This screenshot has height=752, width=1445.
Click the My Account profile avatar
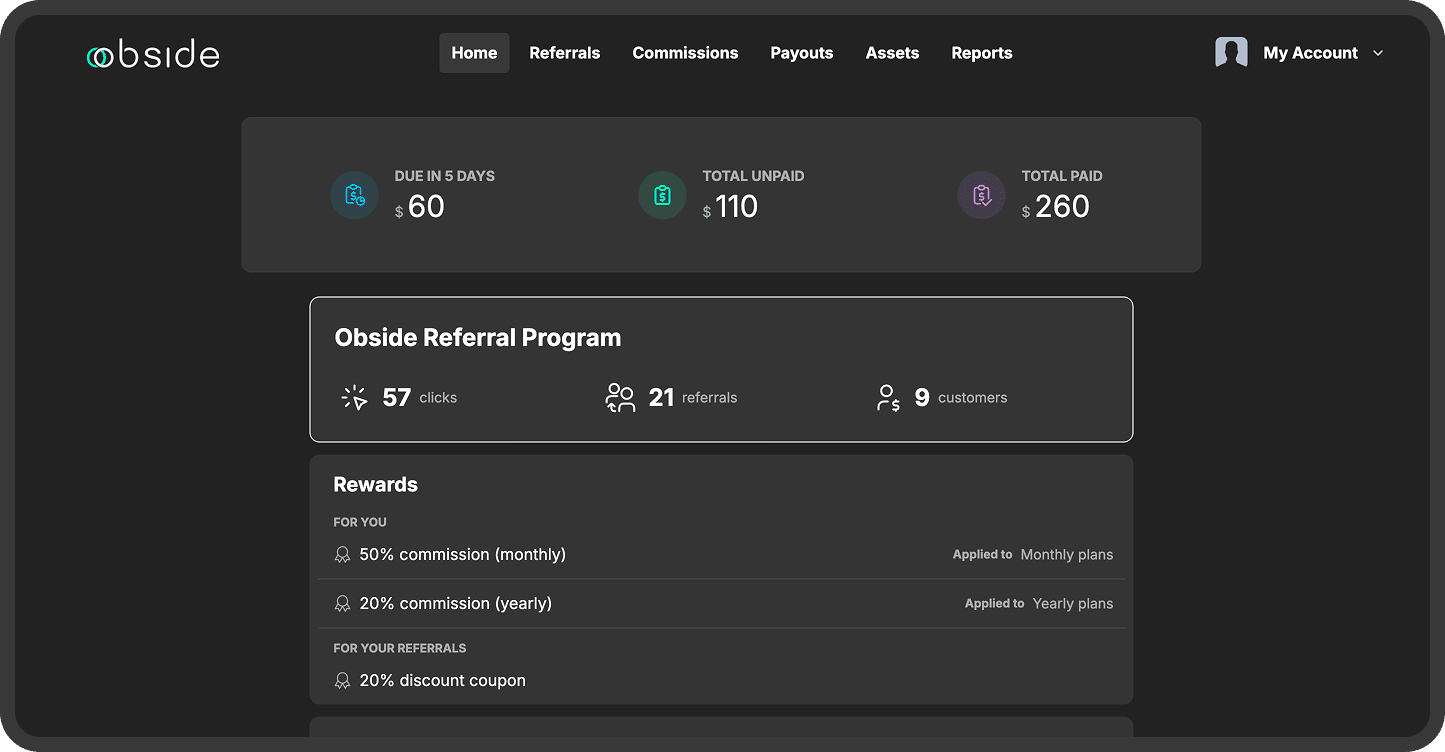(x=1231, y=51)
